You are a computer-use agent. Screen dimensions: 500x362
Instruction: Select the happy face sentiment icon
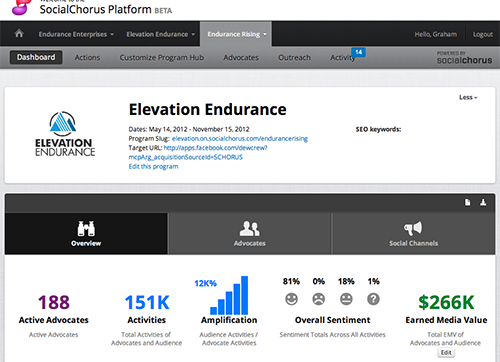tap(291, 299)
